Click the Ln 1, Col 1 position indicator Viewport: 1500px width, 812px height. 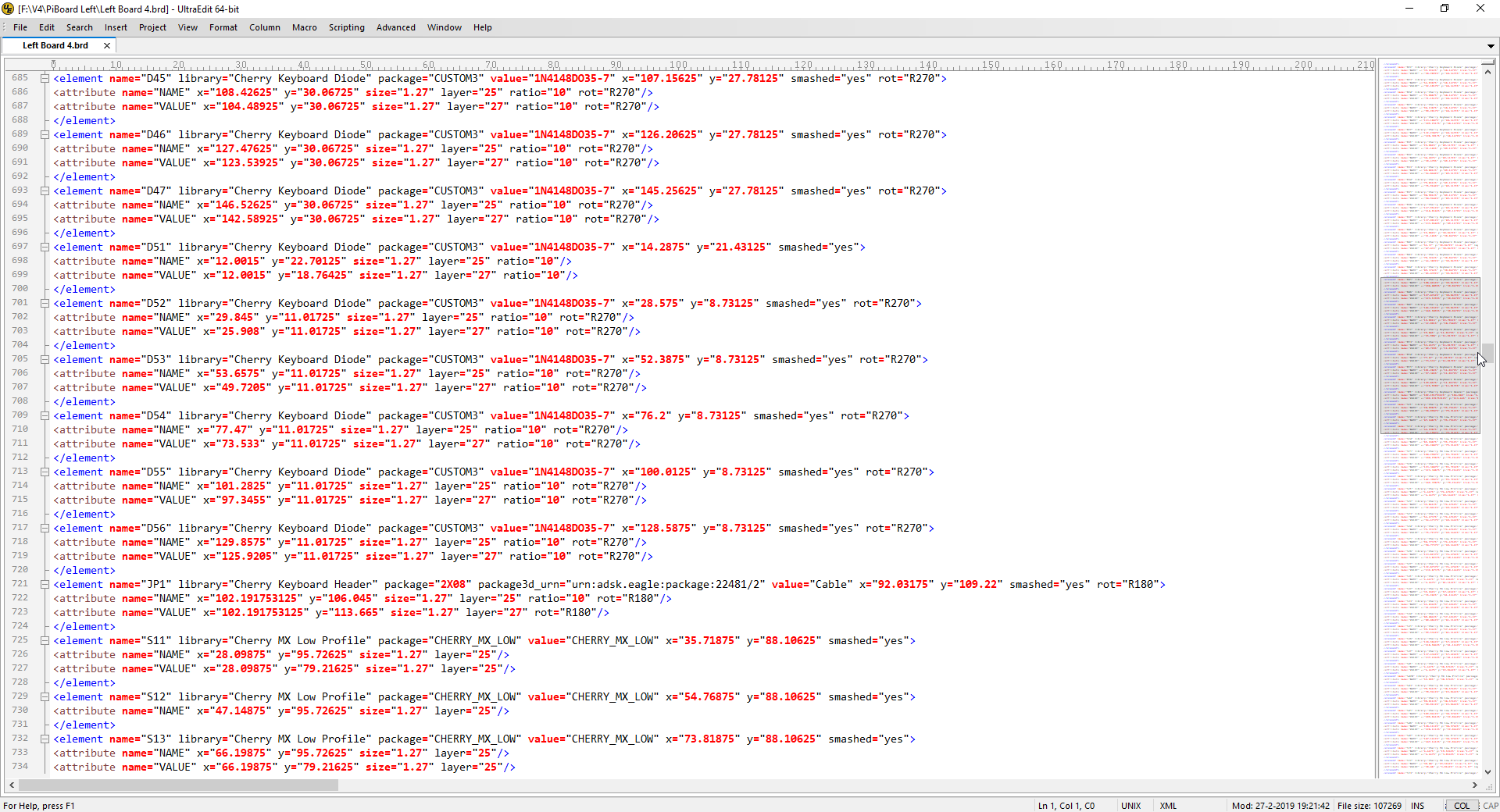click(x=1066, y=806)
